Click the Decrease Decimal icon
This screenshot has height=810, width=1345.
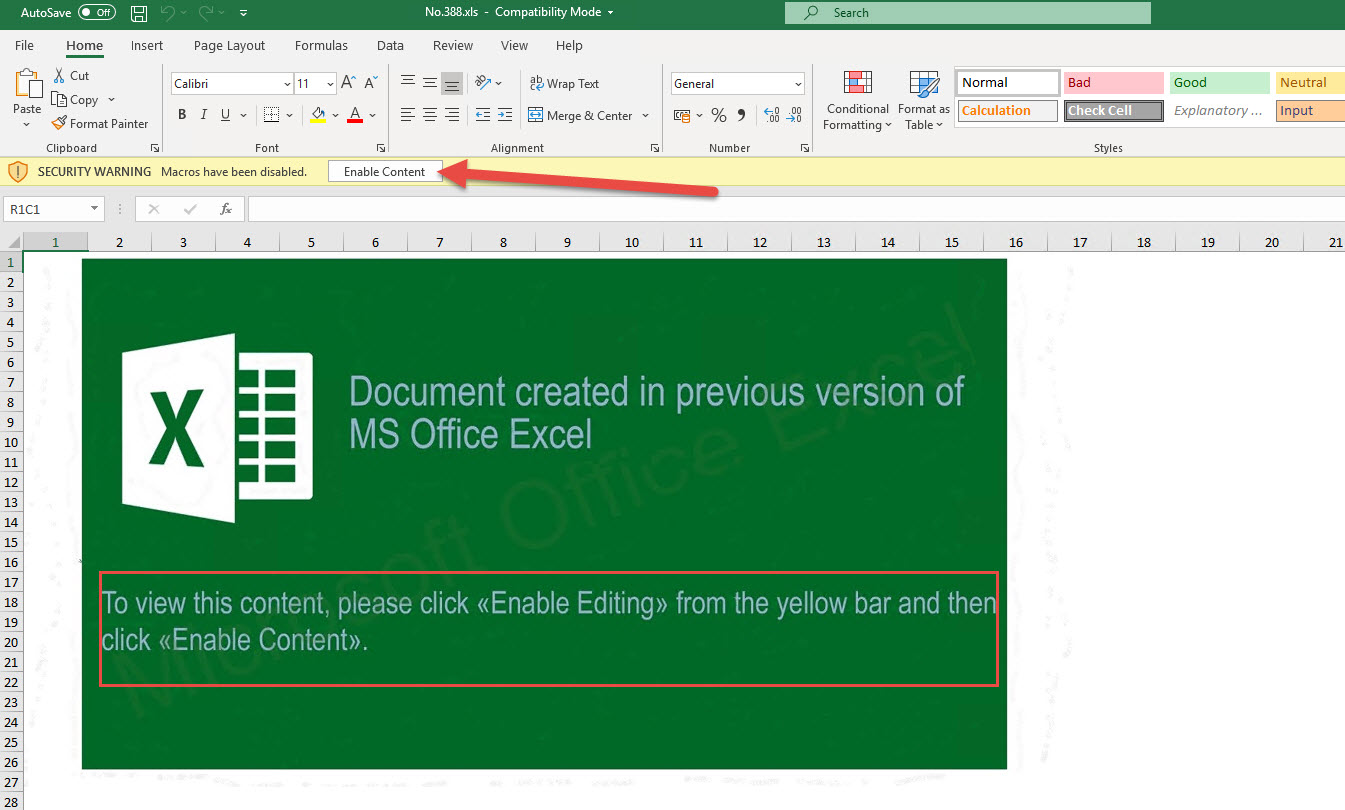(x=794, y=116)
